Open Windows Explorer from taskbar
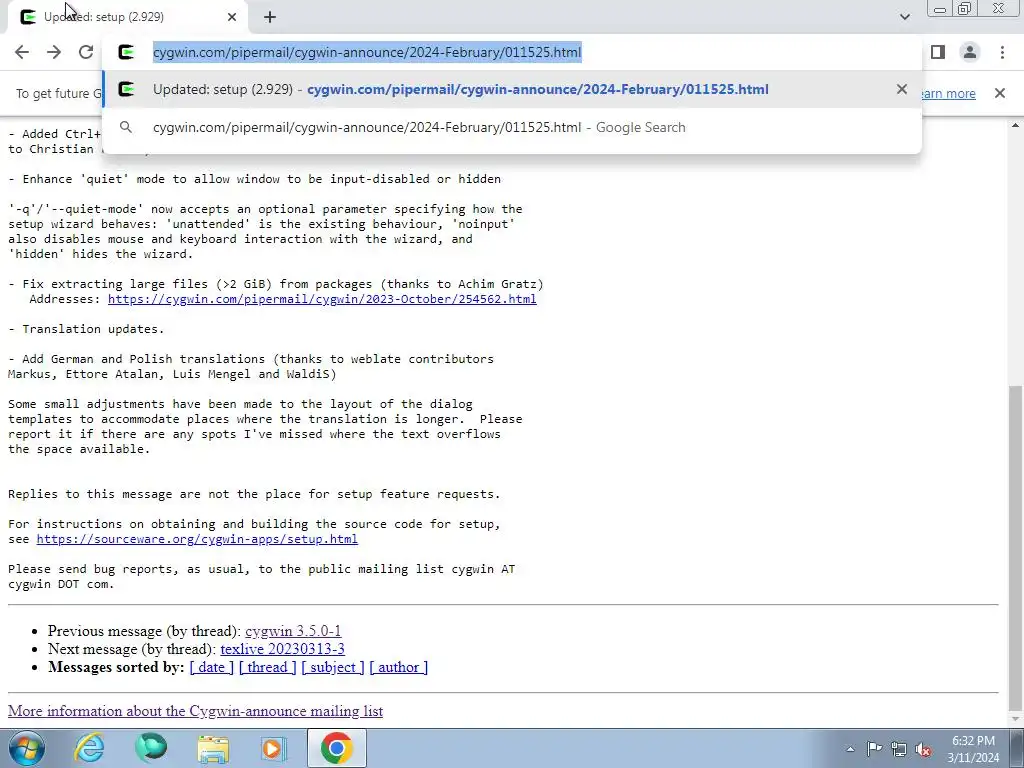This screenshot has height=768, width=1024. [213, 748]
